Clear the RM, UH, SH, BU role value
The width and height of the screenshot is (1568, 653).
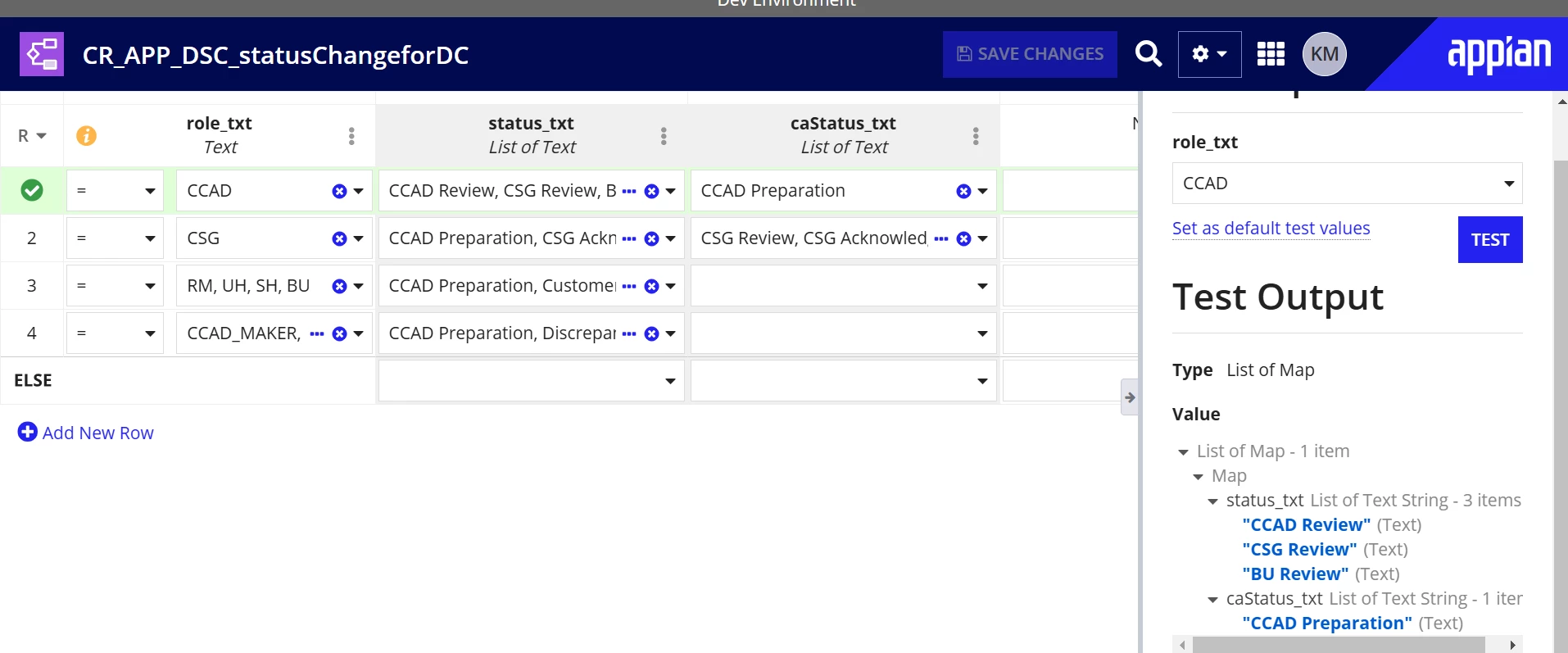[339, 286]
